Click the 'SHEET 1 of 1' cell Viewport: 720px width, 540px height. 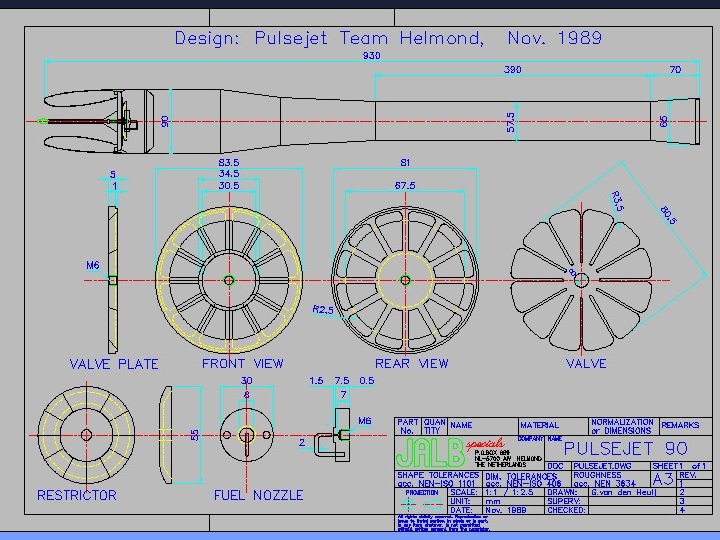(x=679, y=466)
